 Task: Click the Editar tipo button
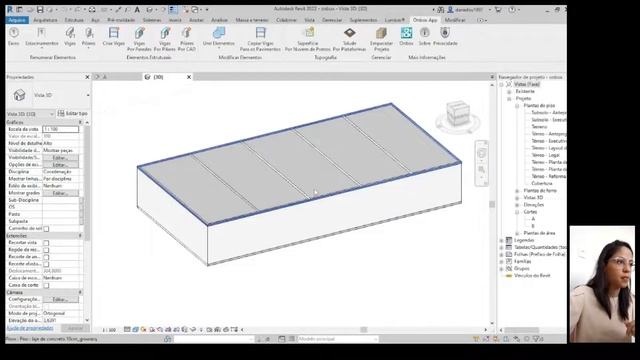click(x=73, y=113)
